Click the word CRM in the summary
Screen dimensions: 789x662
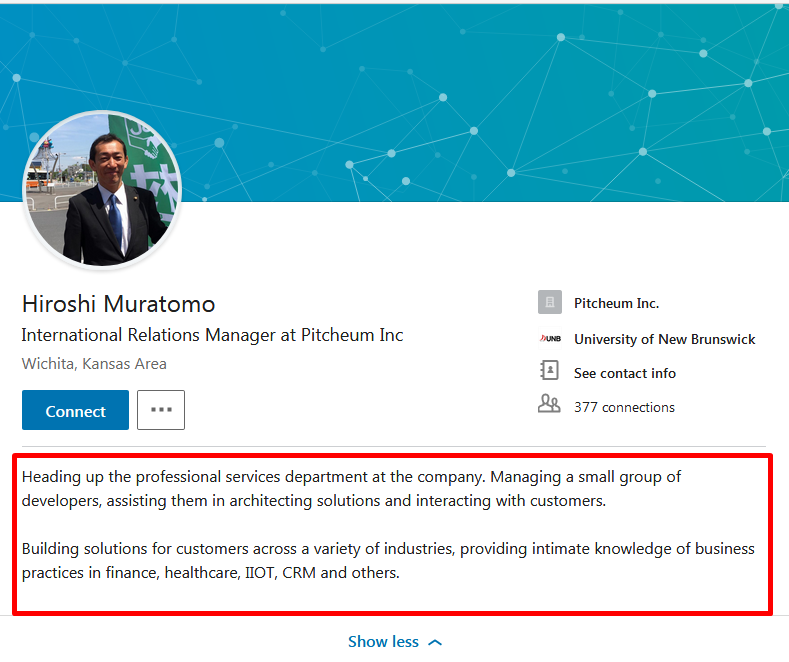coord(299,573)
